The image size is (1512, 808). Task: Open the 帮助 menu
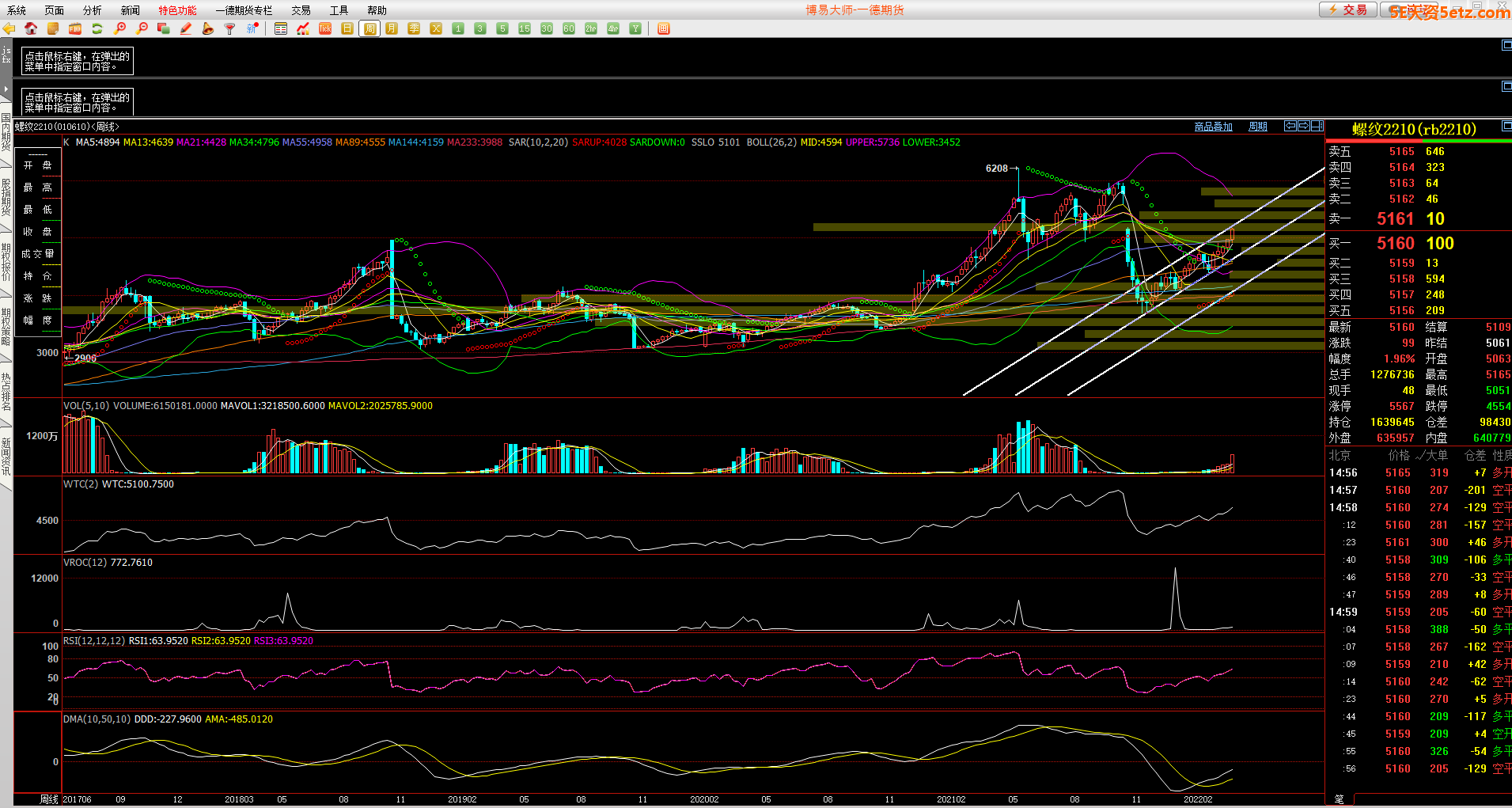377,10
